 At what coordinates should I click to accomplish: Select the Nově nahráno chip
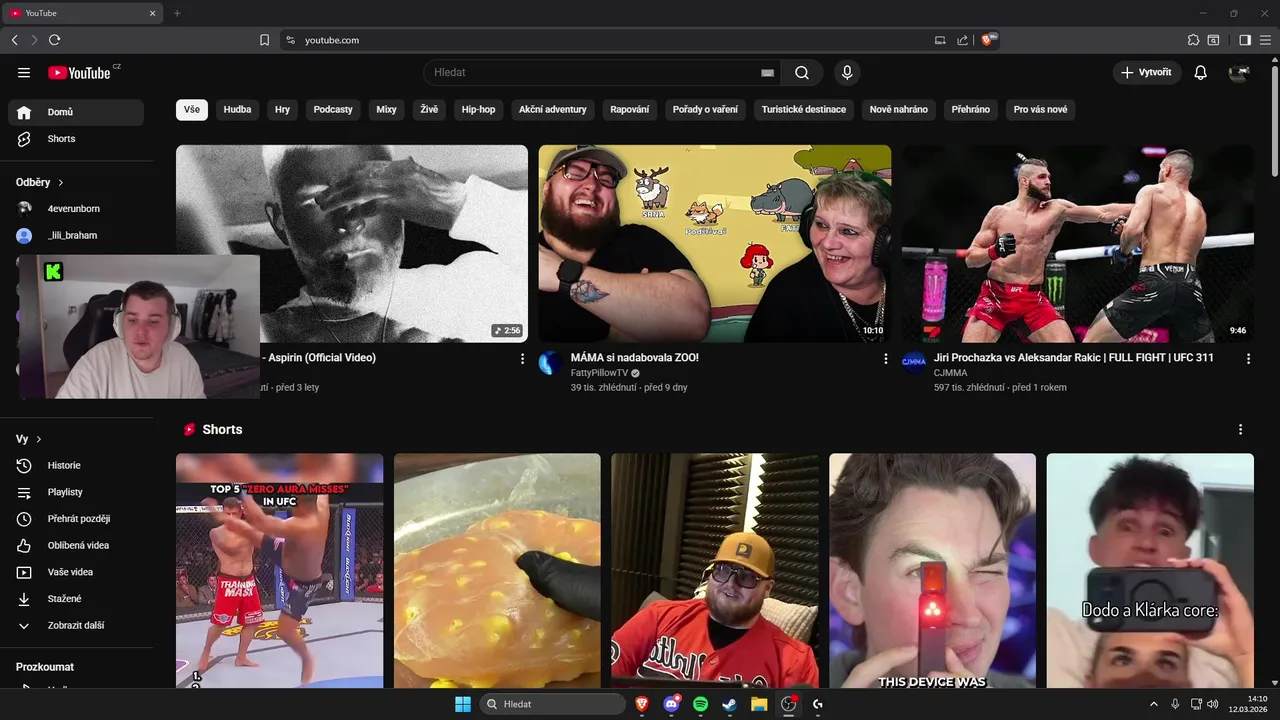(x=899, y=109)
